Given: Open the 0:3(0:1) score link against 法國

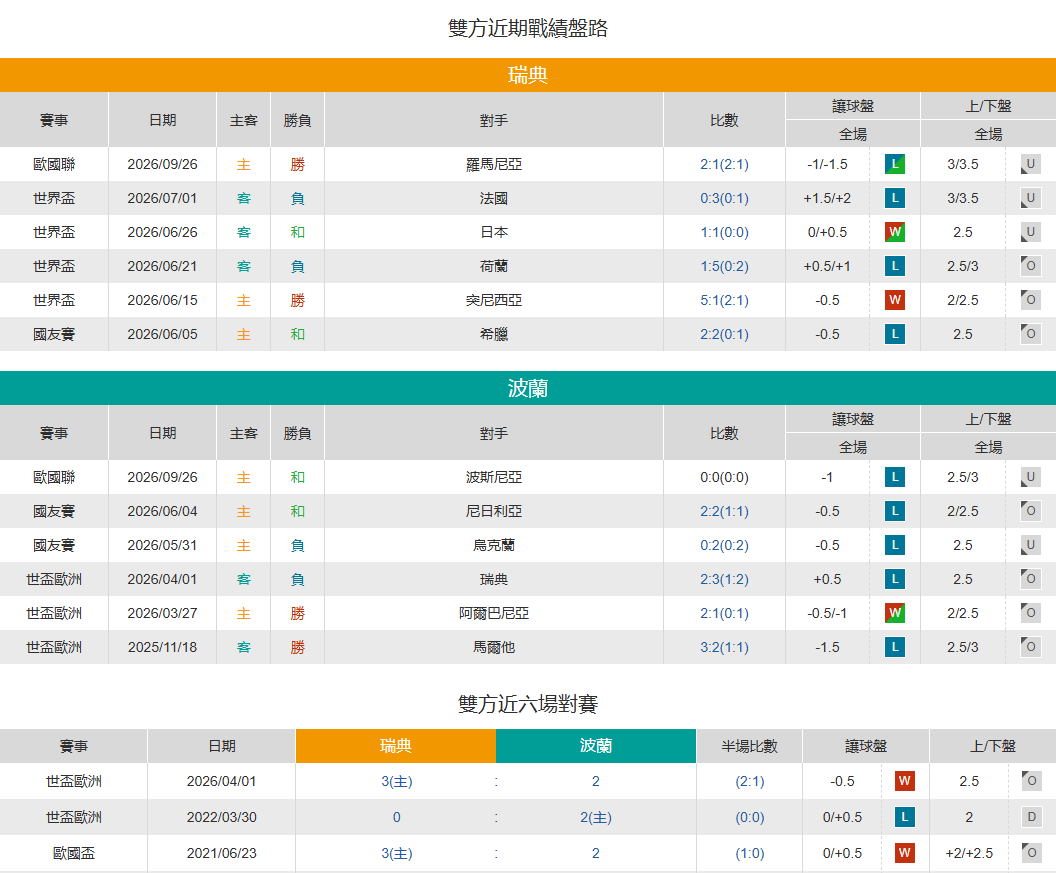Looking at the screenshot, I should click(724, 198).
